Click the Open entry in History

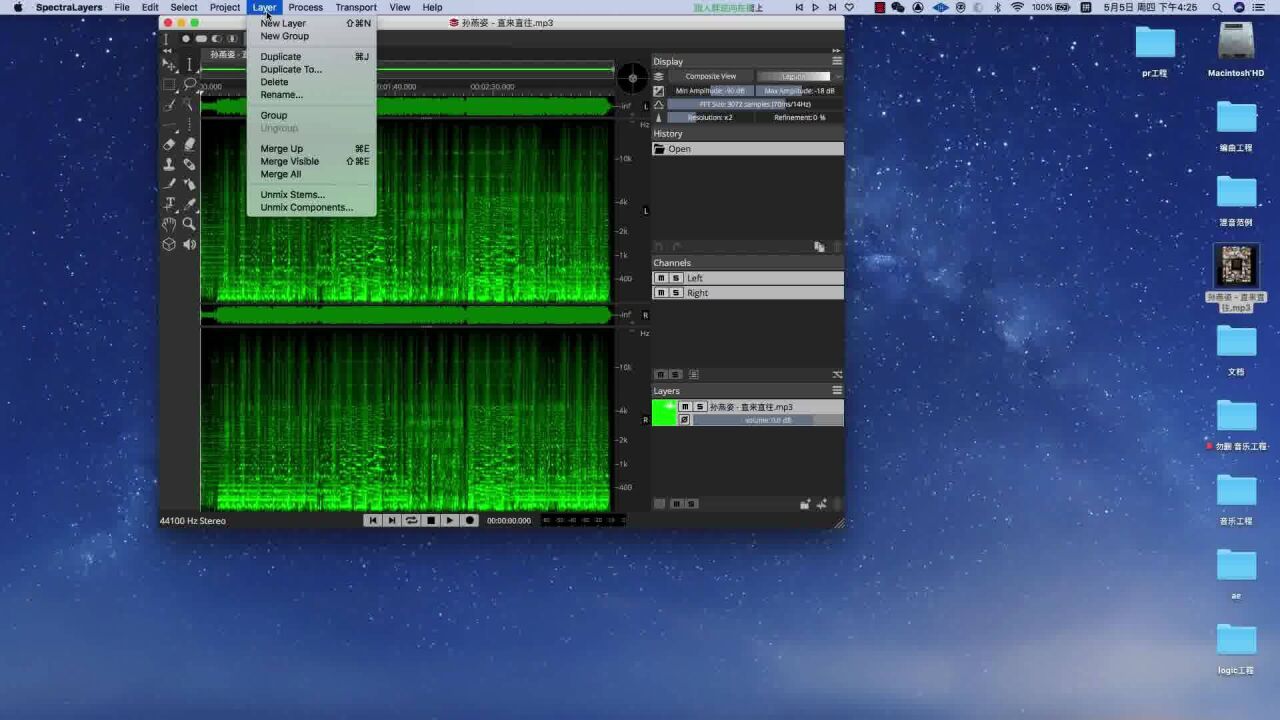680,149
